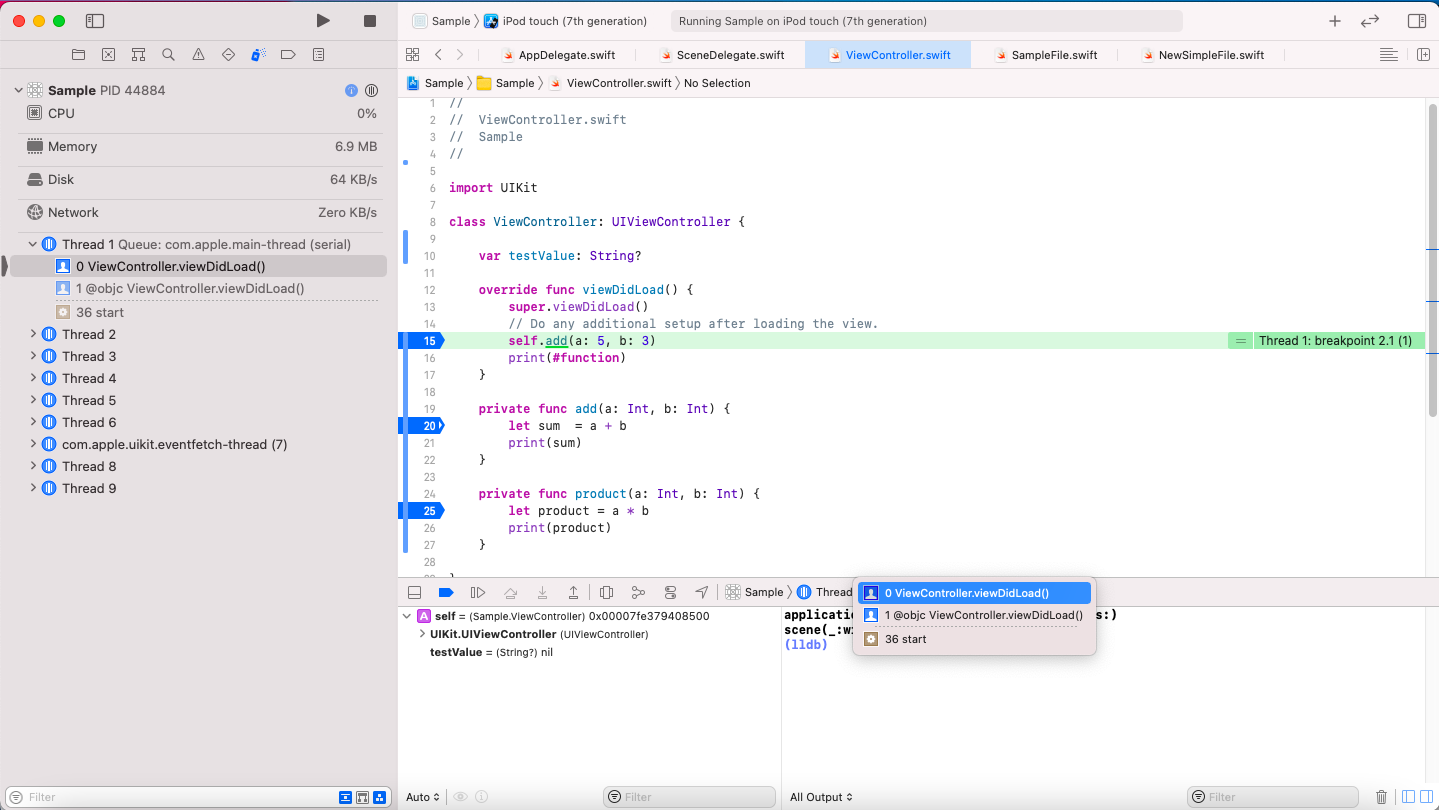Click the Debug View Hierarchy icon
The height and width of the screenshot is (810, 1439).
click(x=606, y=592)
